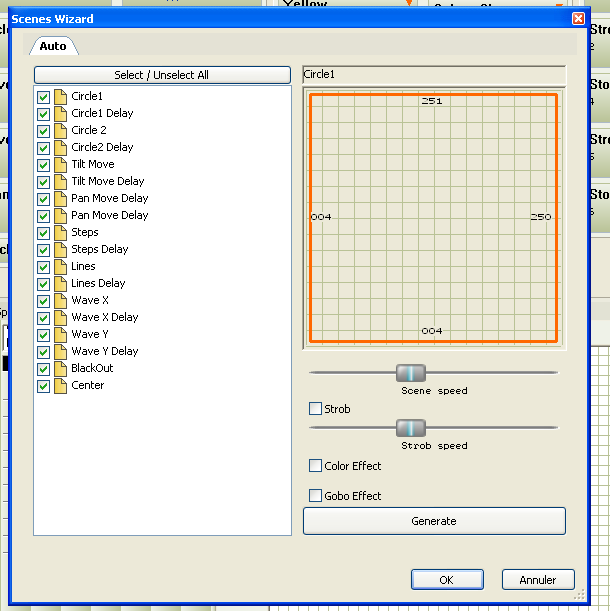The image size is (610, 611).
Task: Click the Wave X Delay file icon
Action: pyautogui.click(x=60, y=318)
